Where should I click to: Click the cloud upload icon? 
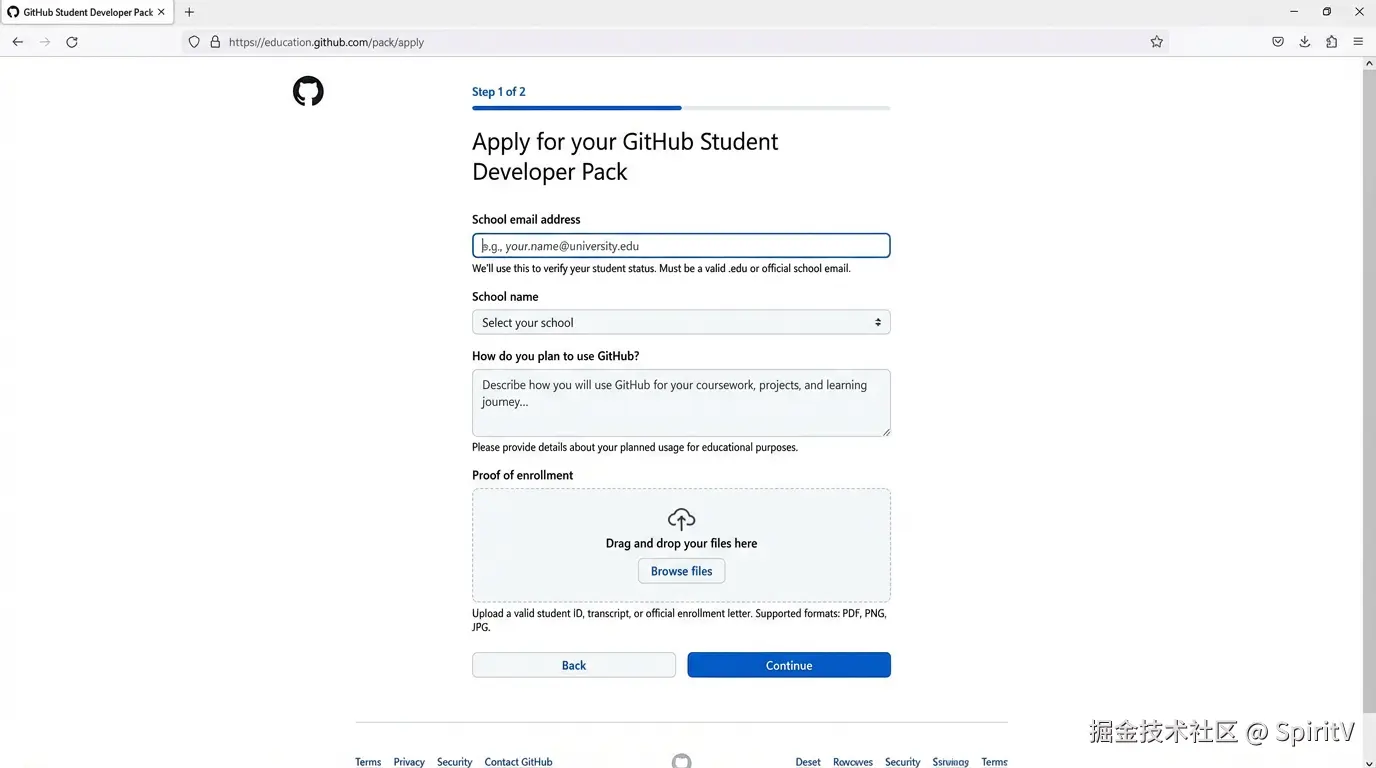click(681, 519)
